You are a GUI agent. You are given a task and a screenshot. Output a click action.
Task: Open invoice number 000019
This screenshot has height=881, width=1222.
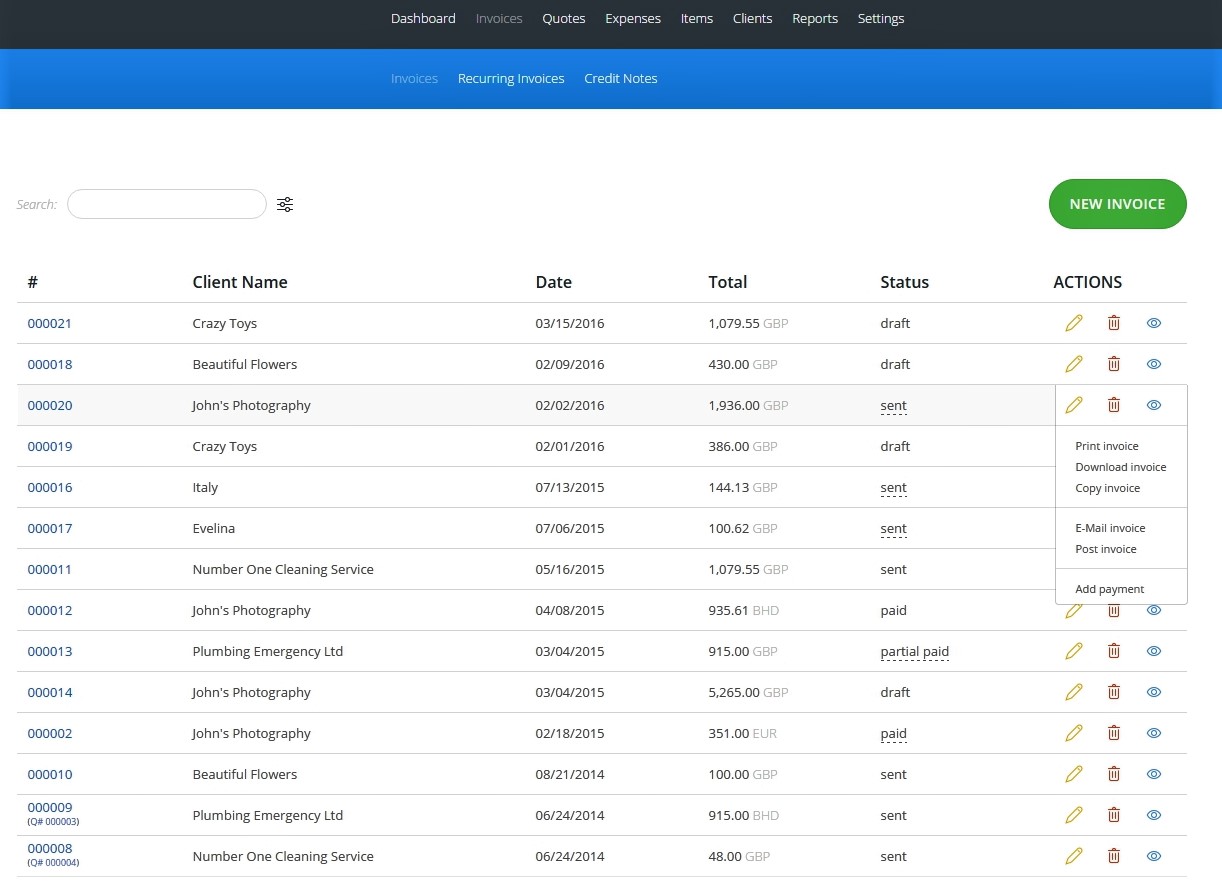50,446
